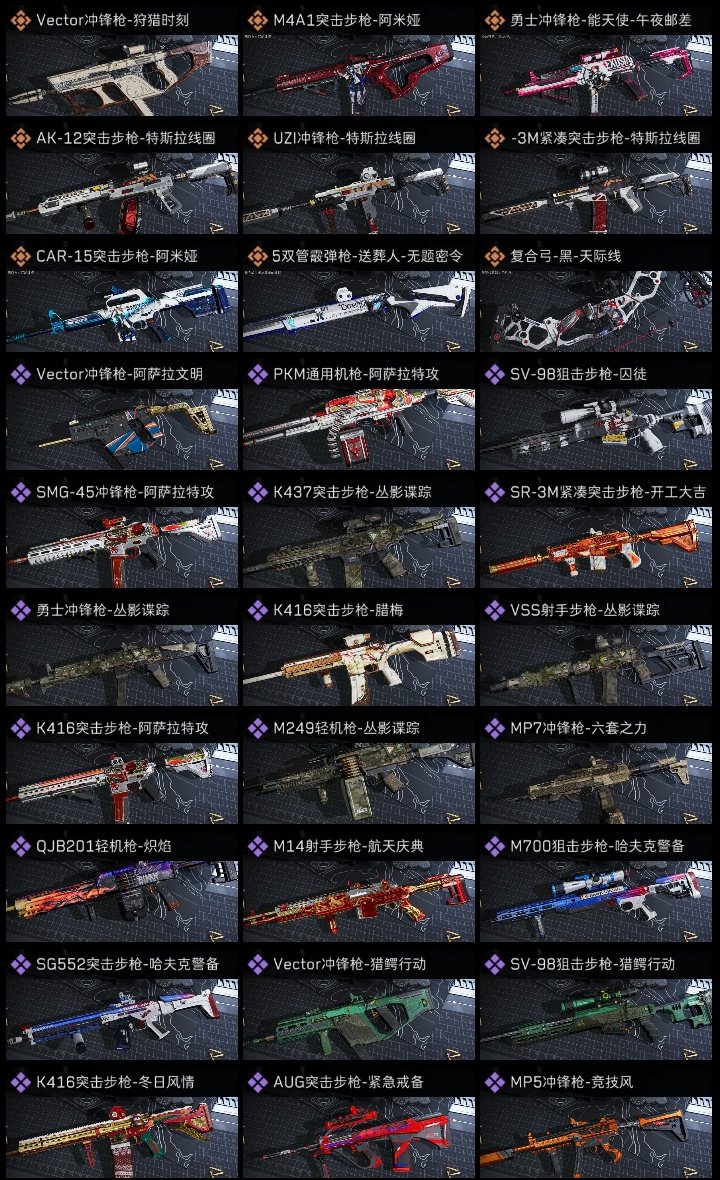Screen dimensions: 720x1180
Task: Click the MP7冲锋枪-六套之力 name label
Action: coord(579,728)
